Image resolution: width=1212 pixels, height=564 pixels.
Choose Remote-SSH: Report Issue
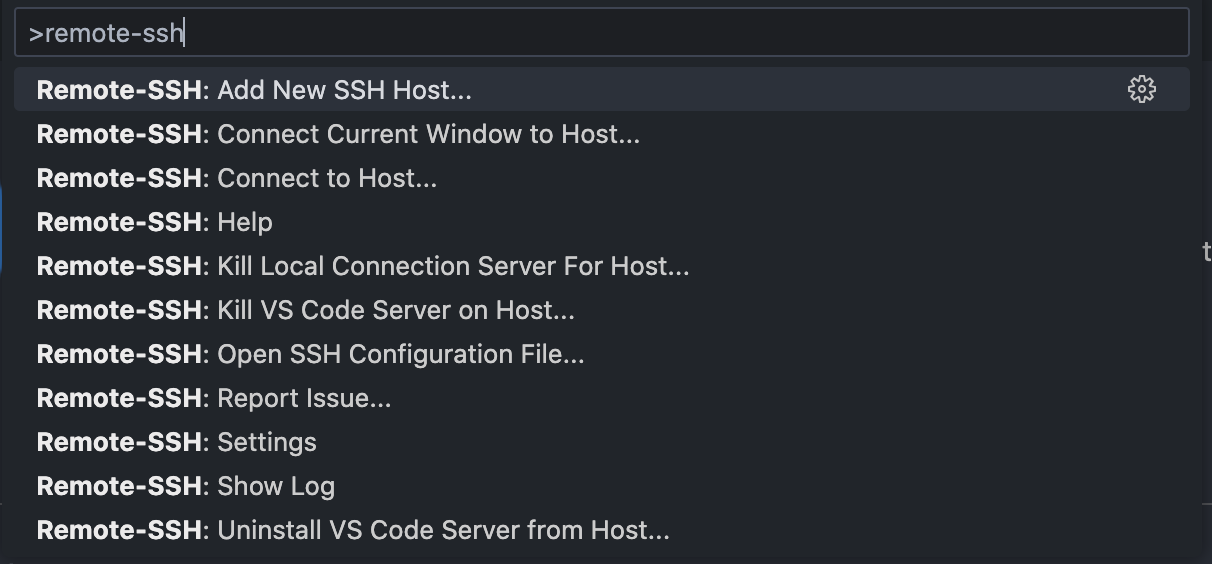(x=601, y=398)
